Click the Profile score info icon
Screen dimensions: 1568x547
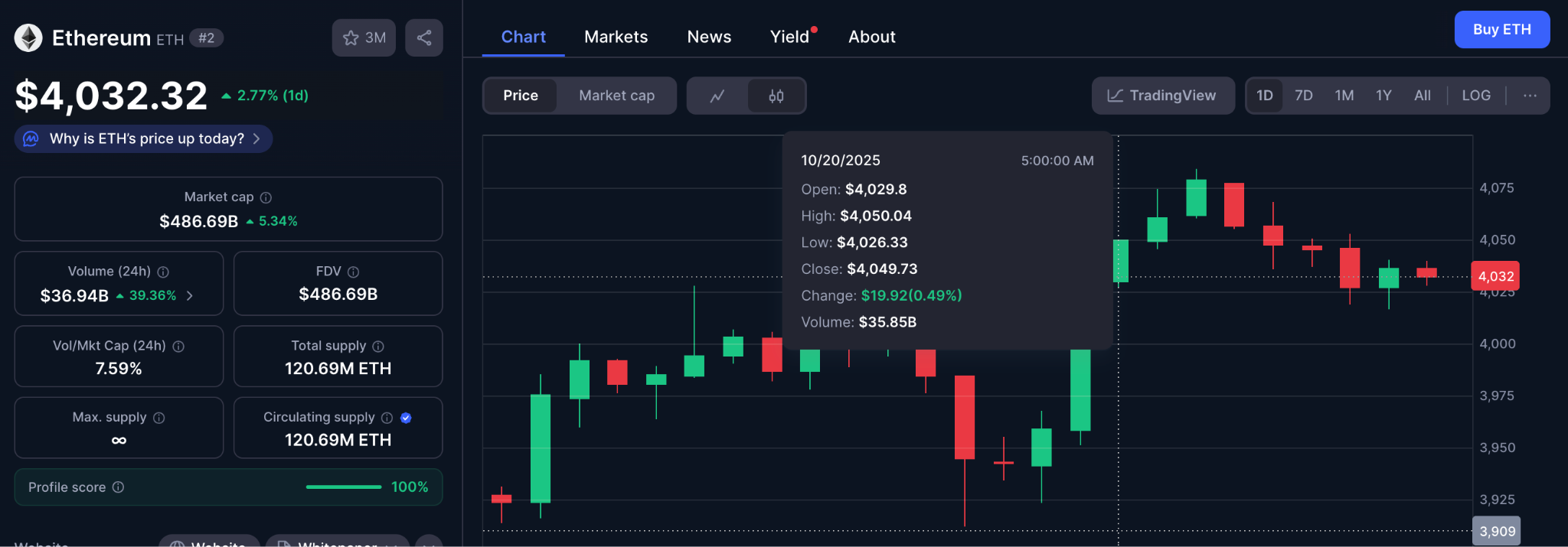(x=118, y=487)
